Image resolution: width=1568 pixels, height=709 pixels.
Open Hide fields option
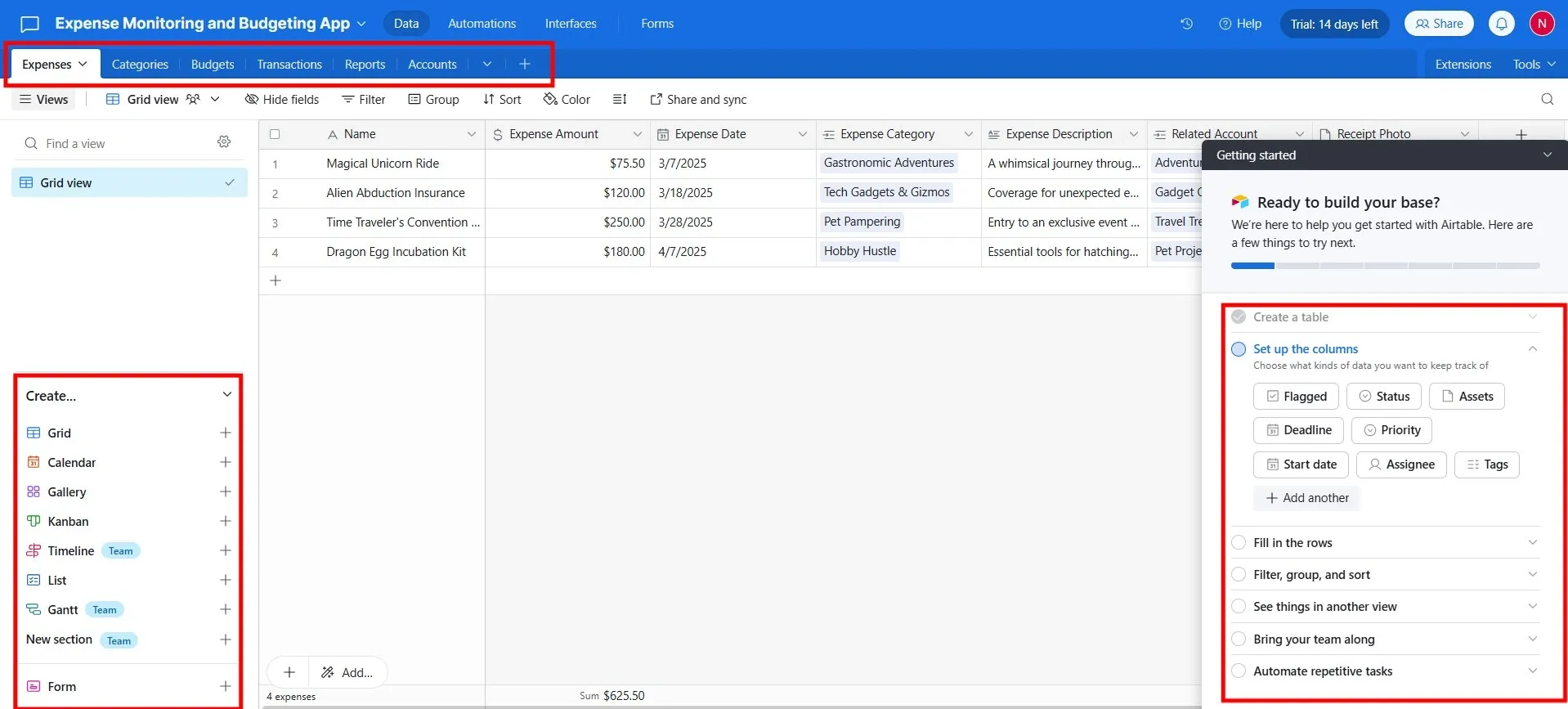282,99
